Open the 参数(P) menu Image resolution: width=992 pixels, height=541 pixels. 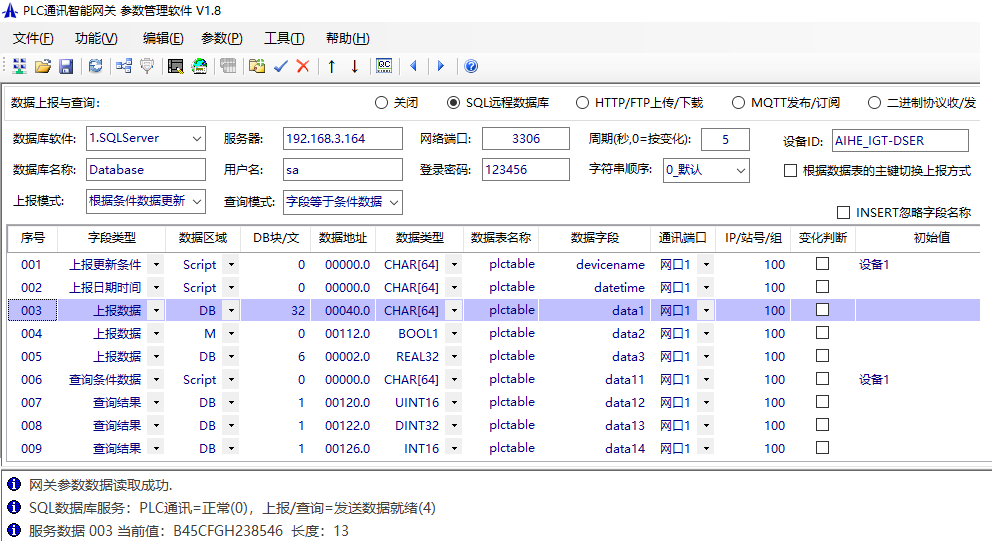click(x=221, y=38)
